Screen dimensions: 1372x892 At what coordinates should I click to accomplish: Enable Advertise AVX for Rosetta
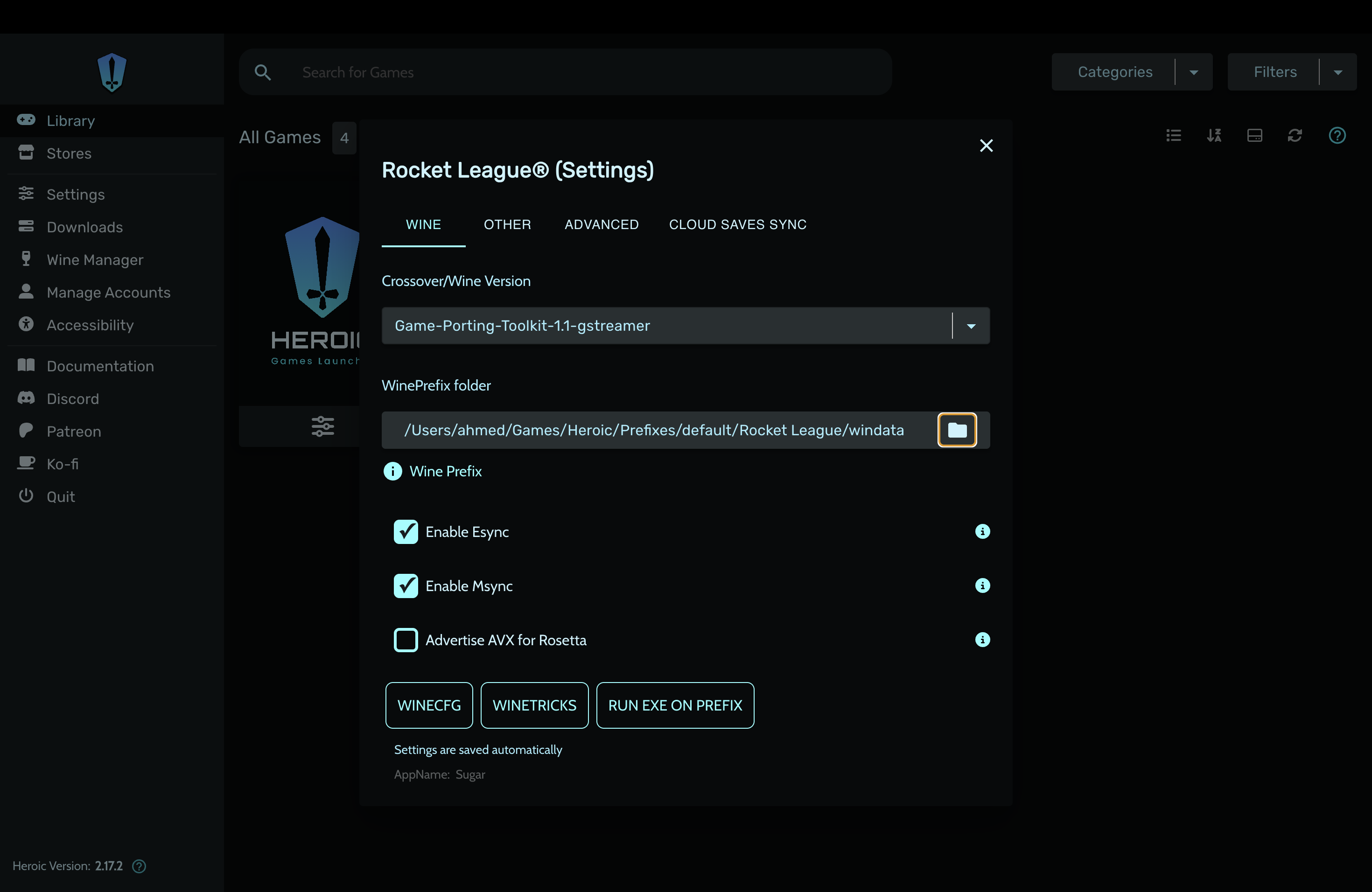pos(406,640)
